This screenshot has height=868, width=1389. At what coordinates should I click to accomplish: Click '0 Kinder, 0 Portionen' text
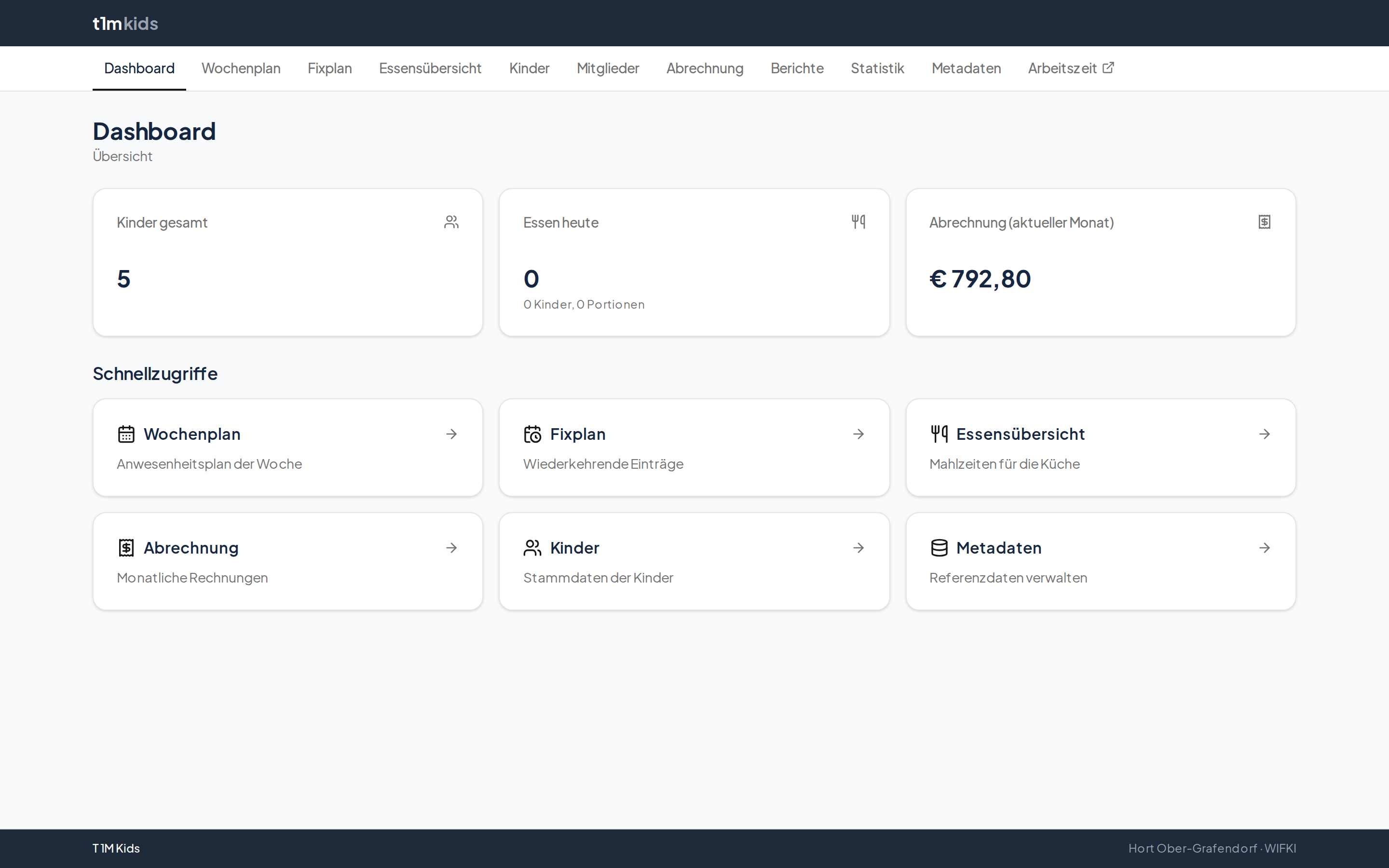[x=584, y=304]
